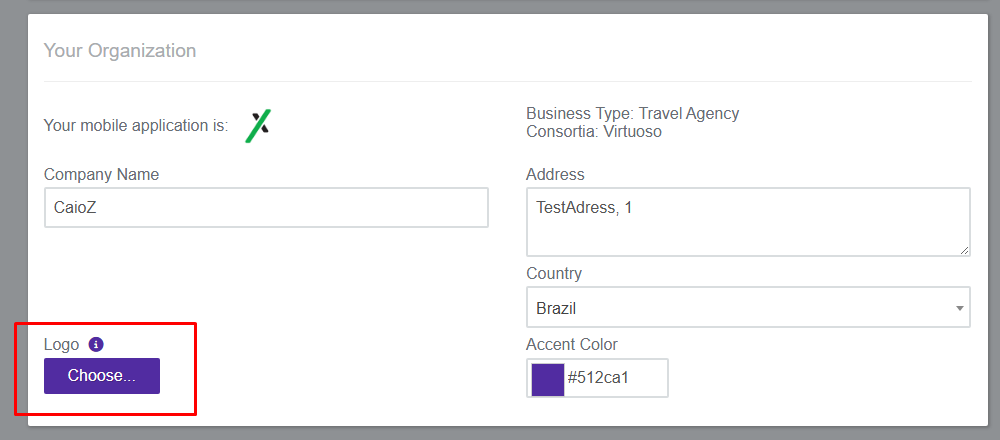Click the 'Your mobile application is:' text
This screenshot has width=1000, height=440.
136,126
